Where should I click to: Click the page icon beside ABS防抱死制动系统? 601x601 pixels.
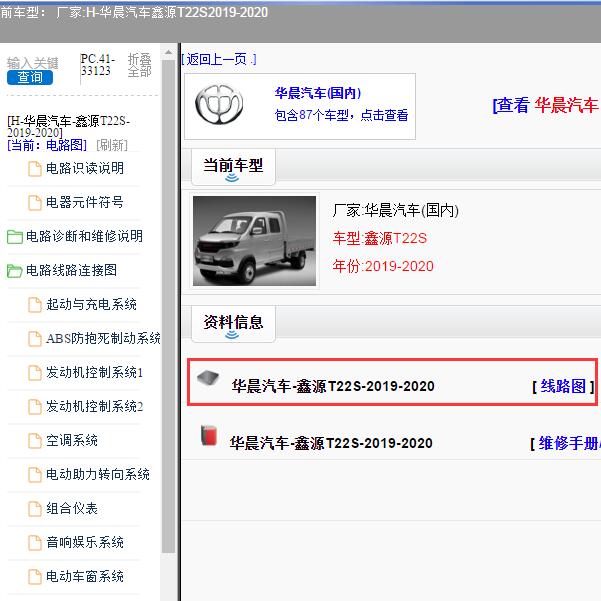click(35, 339)
